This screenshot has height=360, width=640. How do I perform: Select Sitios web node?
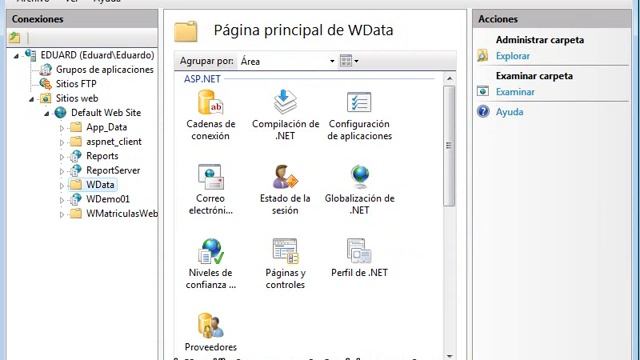click(77, 98)
